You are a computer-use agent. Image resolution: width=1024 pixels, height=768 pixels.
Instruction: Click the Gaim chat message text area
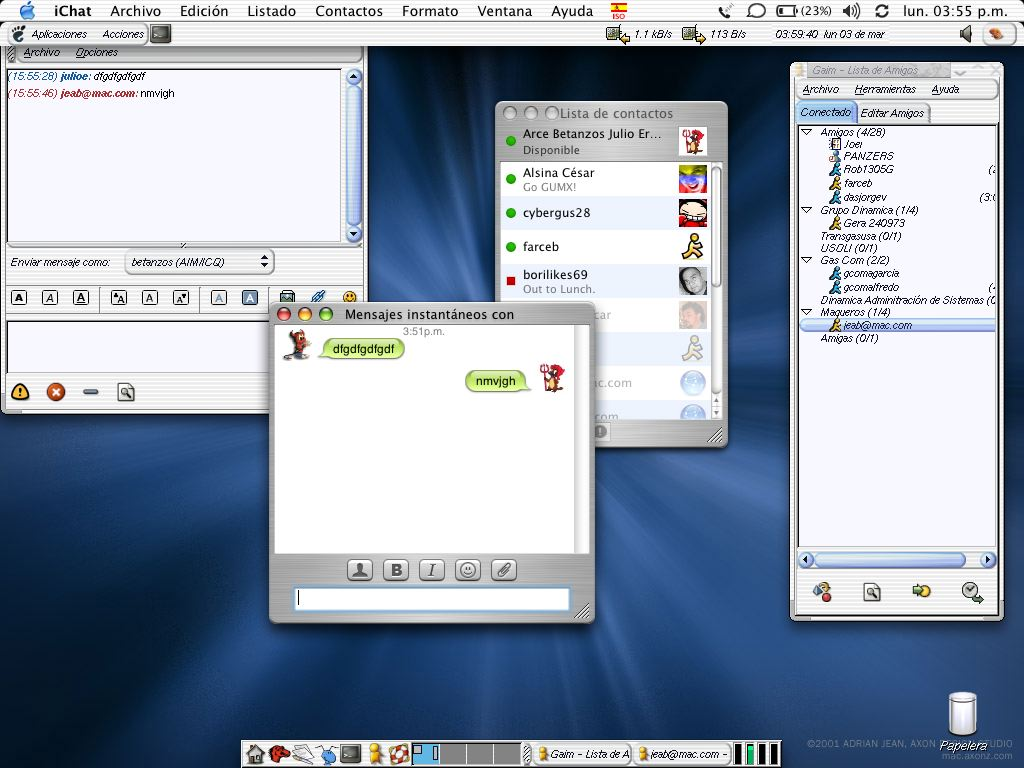coord(137,347)
